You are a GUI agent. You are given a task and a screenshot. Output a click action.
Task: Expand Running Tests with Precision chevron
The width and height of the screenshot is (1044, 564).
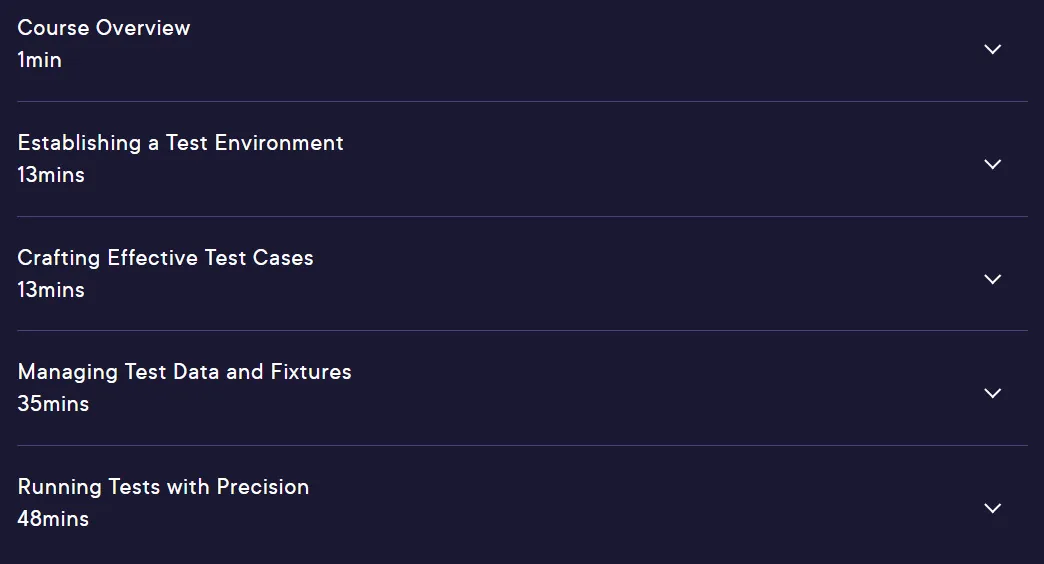(992, 508)
